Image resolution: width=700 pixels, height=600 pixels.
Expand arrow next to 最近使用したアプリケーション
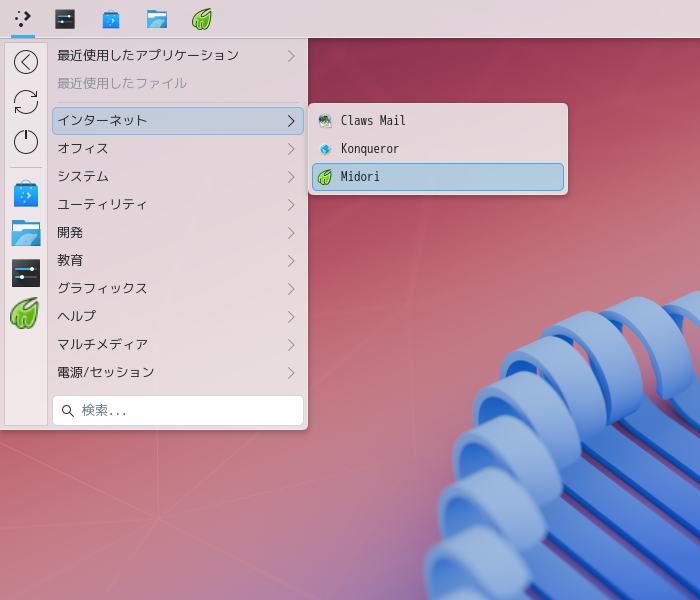point(291,56)
